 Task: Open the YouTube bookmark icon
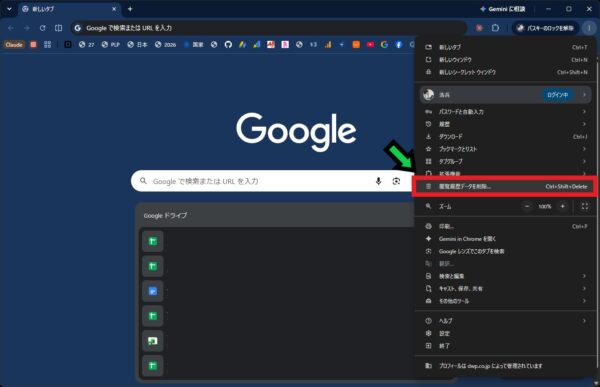[x=370, y=45]
